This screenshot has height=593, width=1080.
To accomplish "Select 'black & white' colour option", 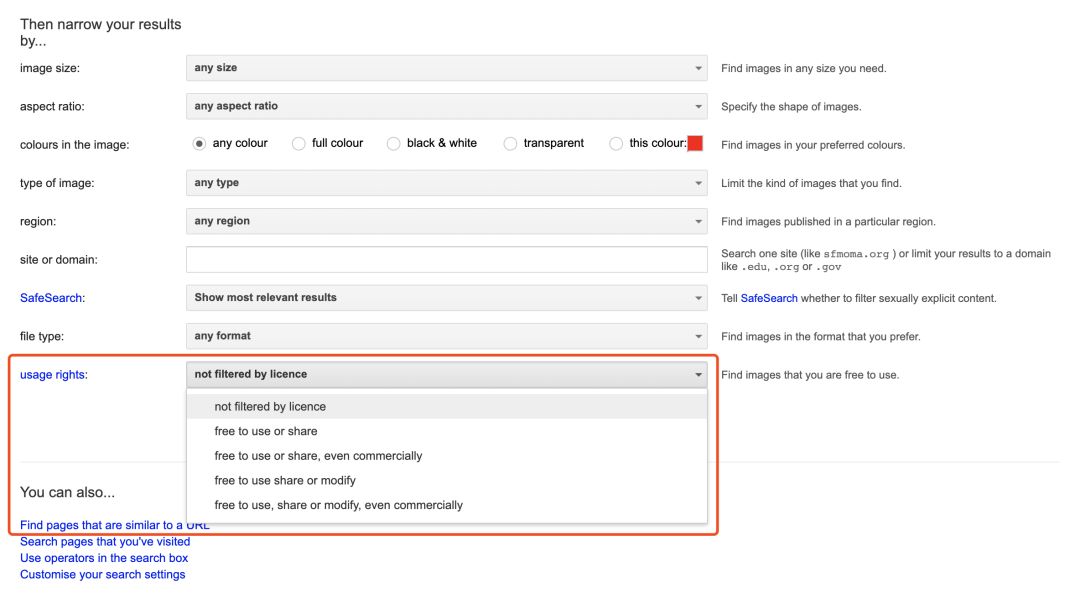I will pyautogui.click(x=394, y=144).
